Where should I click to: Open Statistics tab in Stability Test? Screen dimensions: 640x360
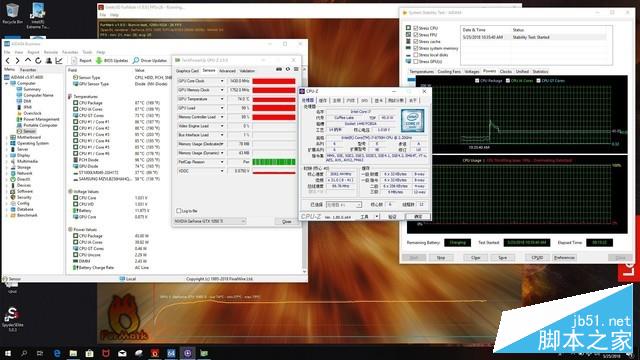[540, 71]
